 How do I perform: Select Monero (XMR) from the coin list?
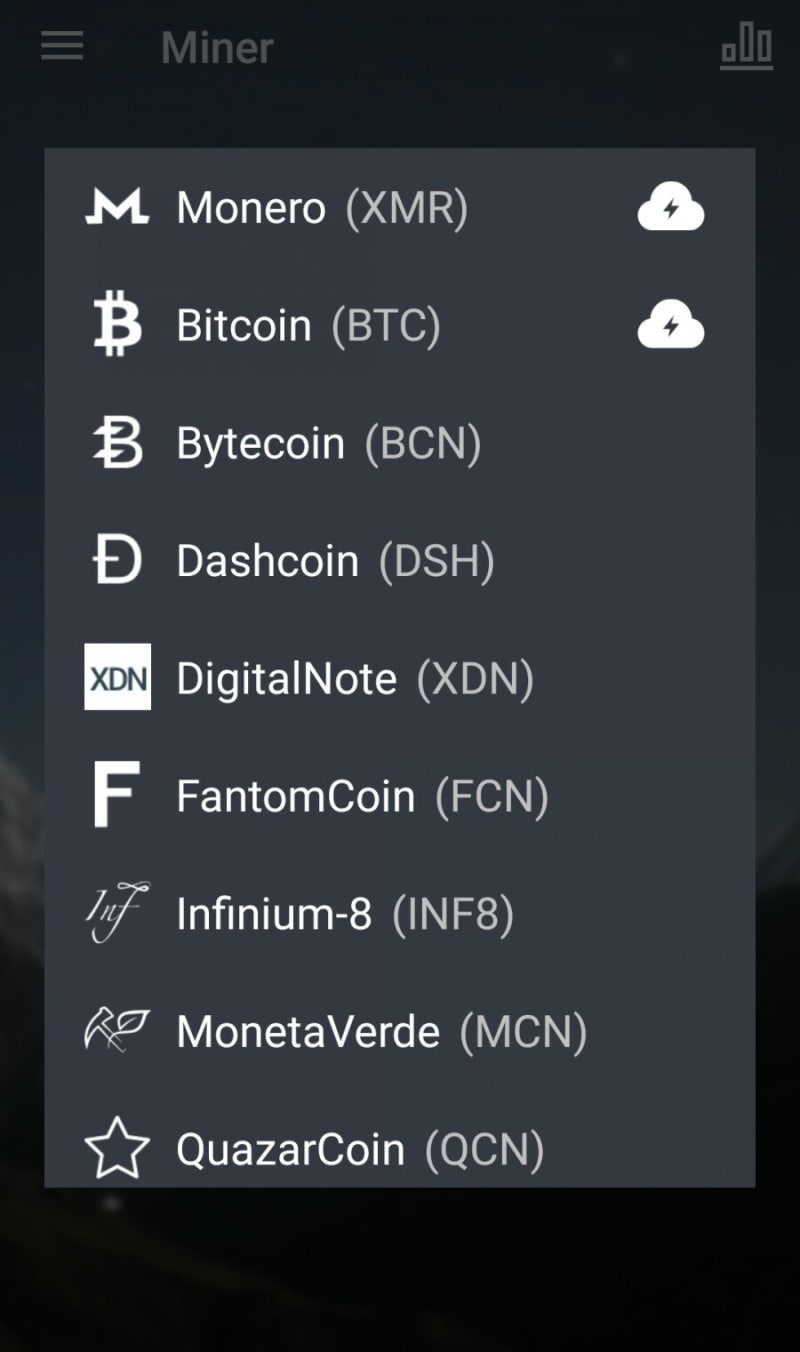coord(322,208)
